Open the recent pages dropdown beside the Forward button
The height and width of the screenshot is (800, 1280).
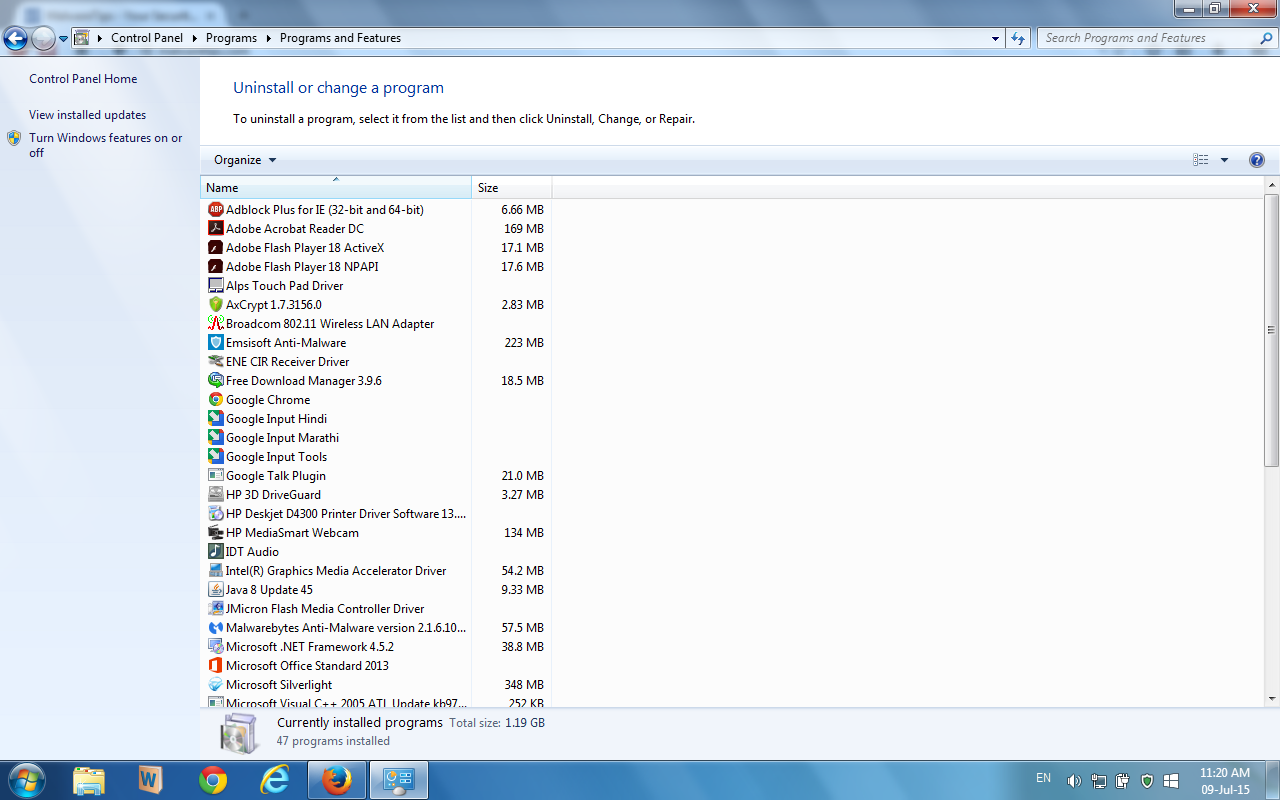coord(64,39)
